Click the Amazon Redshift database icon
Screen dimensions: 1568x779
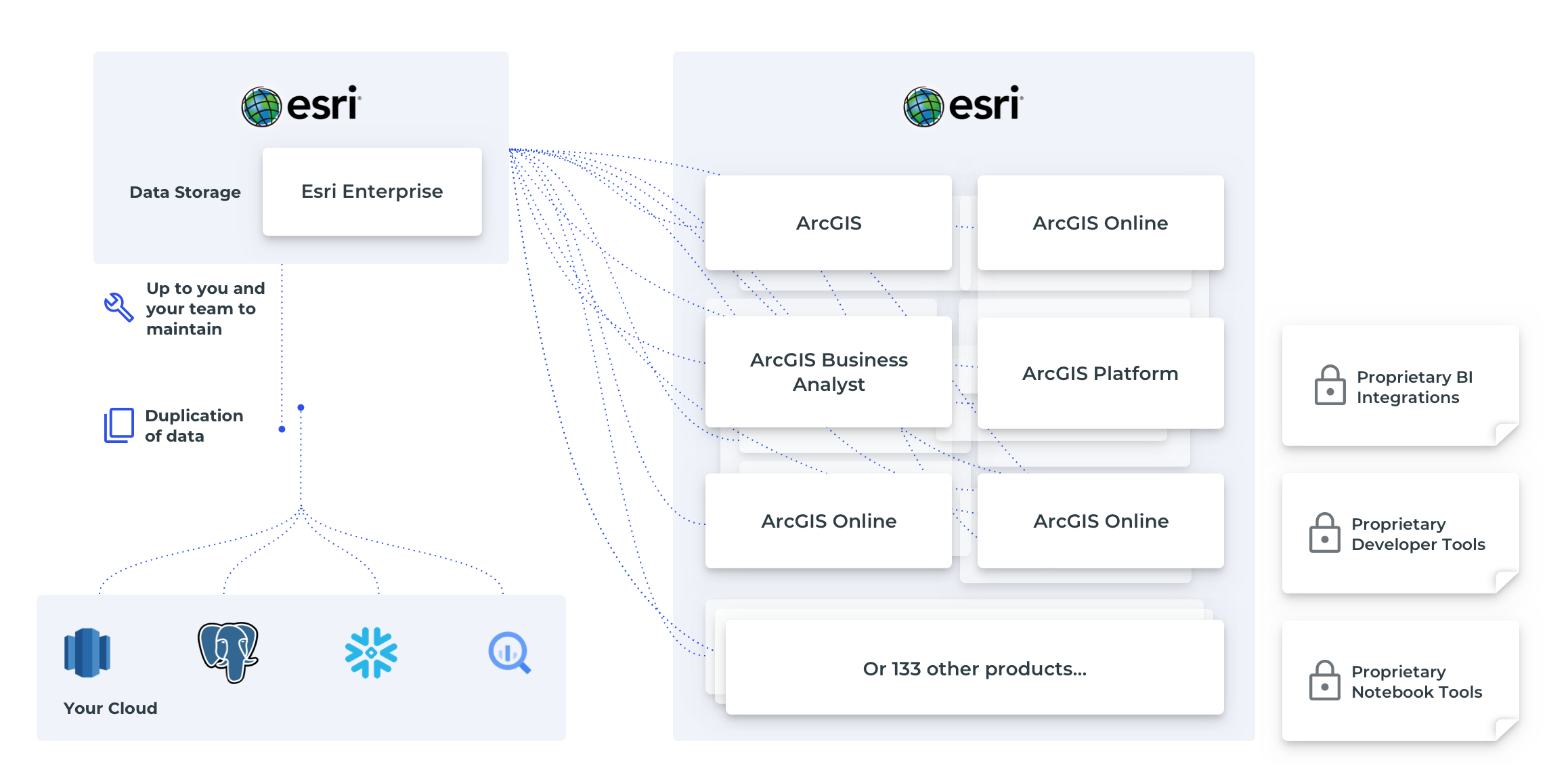coord(87,652)
